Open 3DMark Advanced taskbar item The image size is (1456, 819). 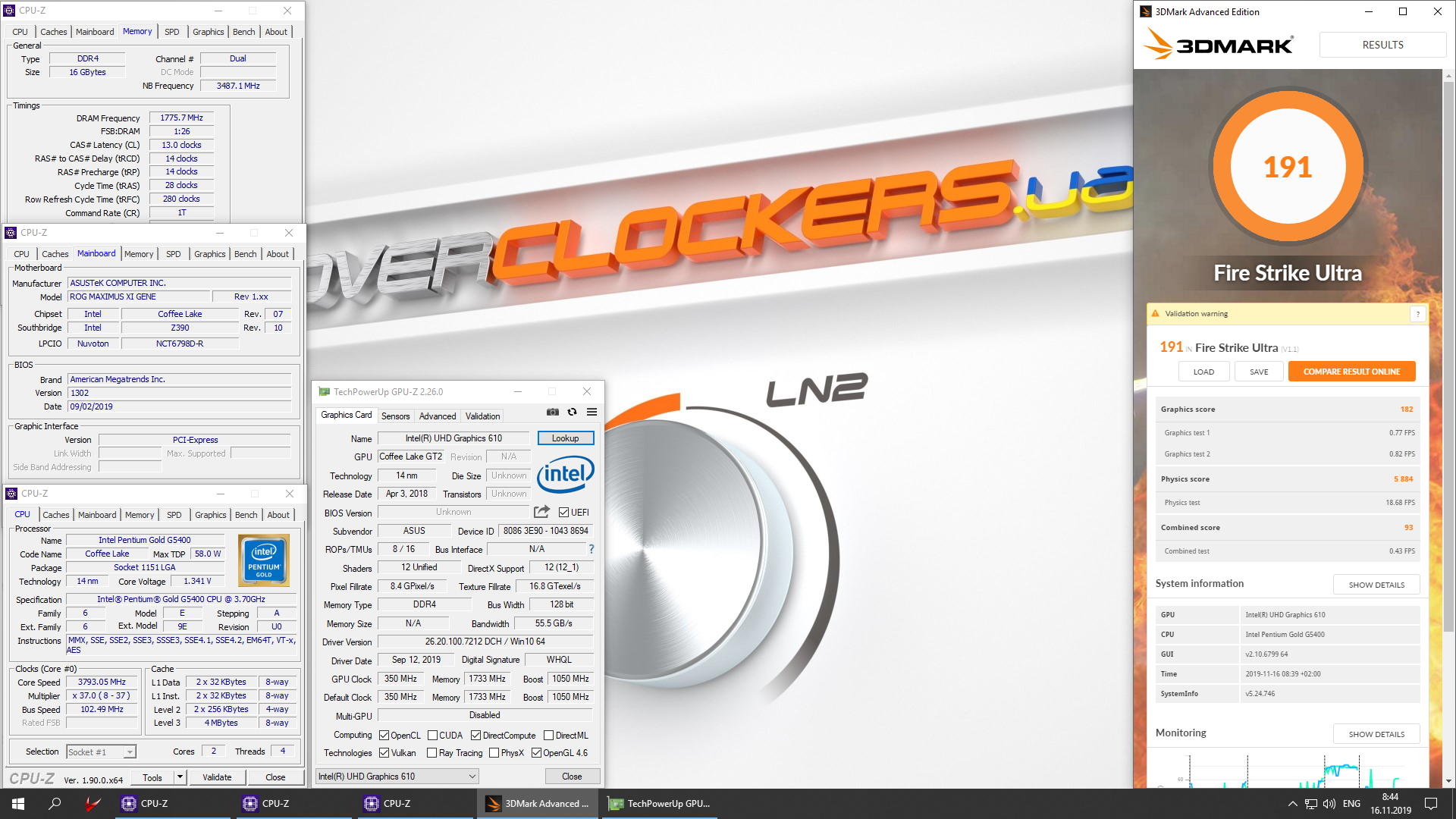[x=537, y=804]
